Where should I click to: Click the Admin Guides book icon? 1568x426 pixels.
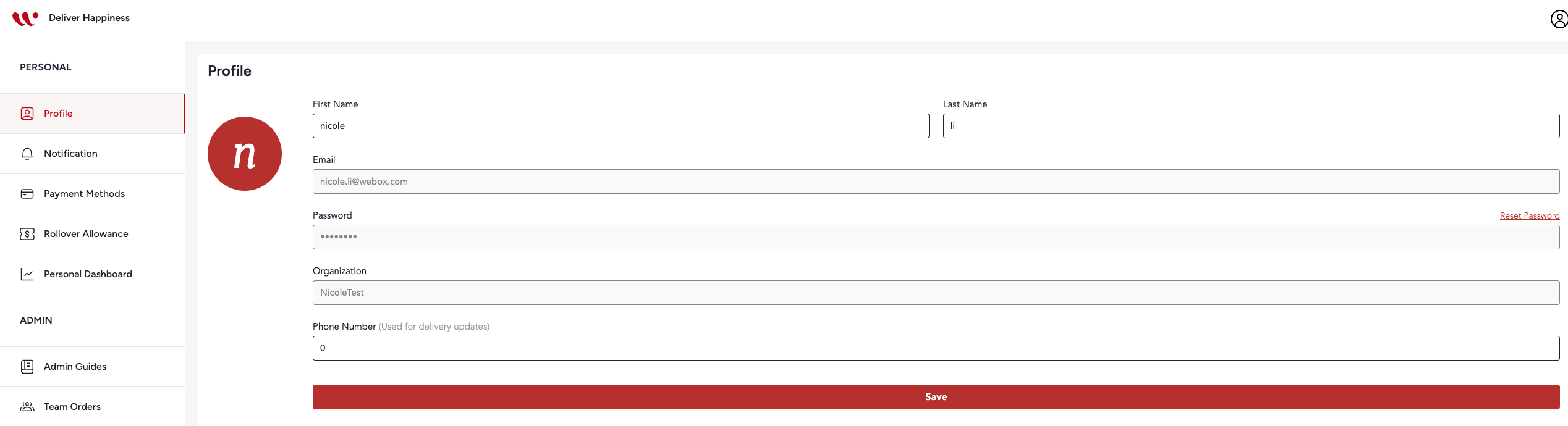tap(27, 367)
